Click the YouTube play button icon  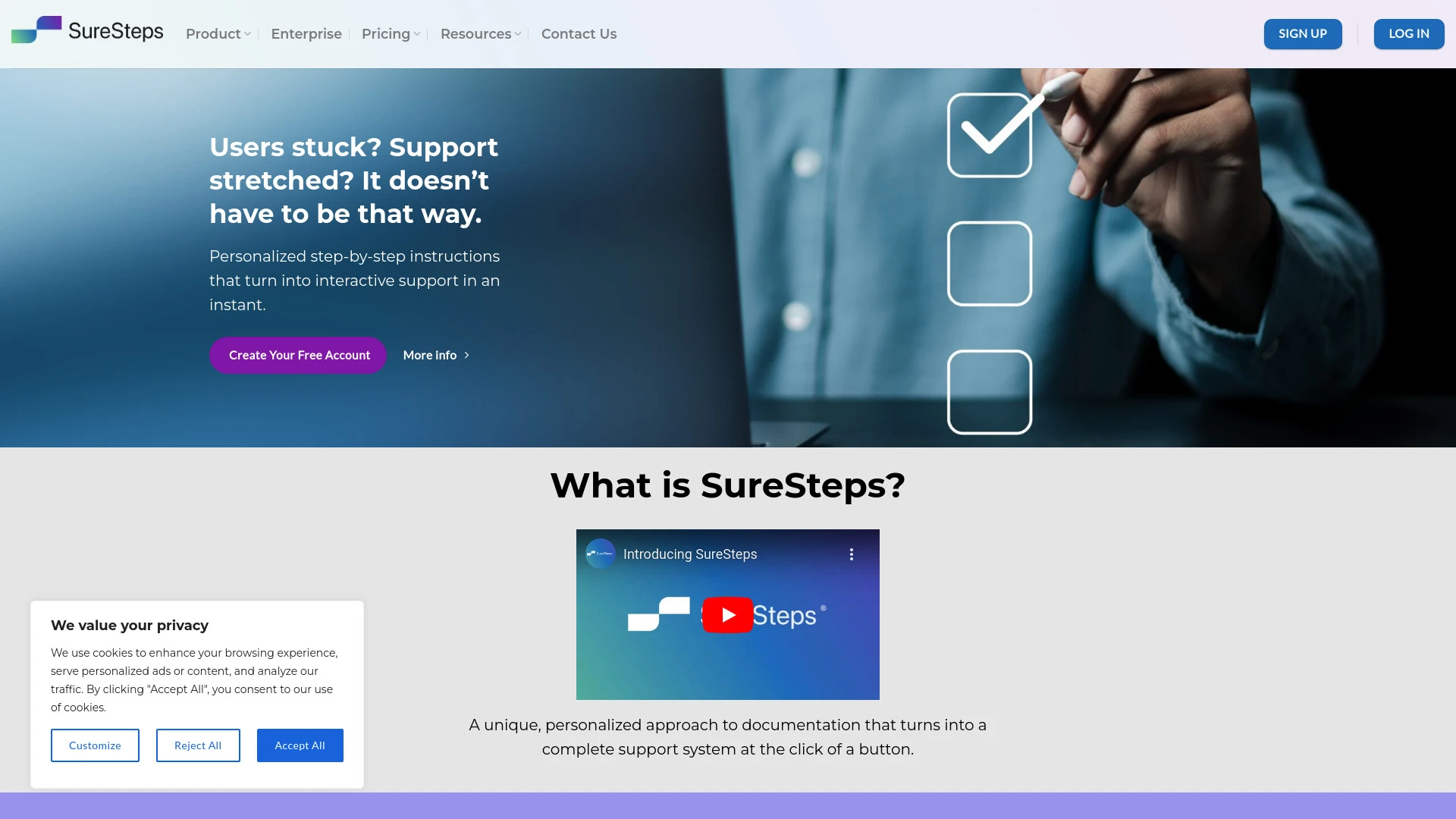coord(727,615)
